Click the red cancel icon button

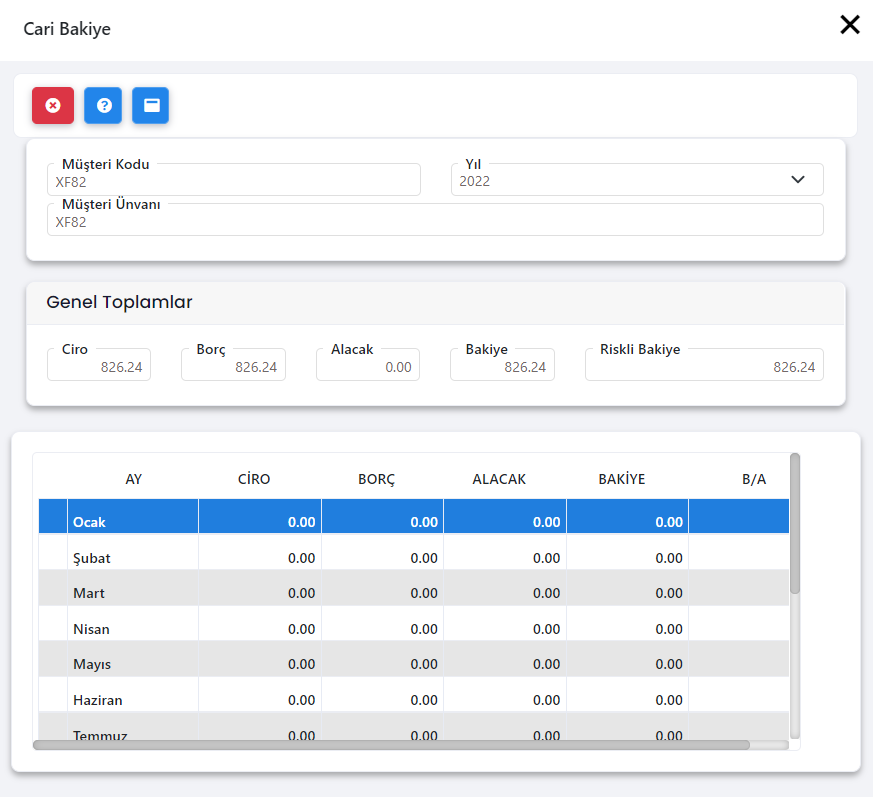(x=53, y=105)
